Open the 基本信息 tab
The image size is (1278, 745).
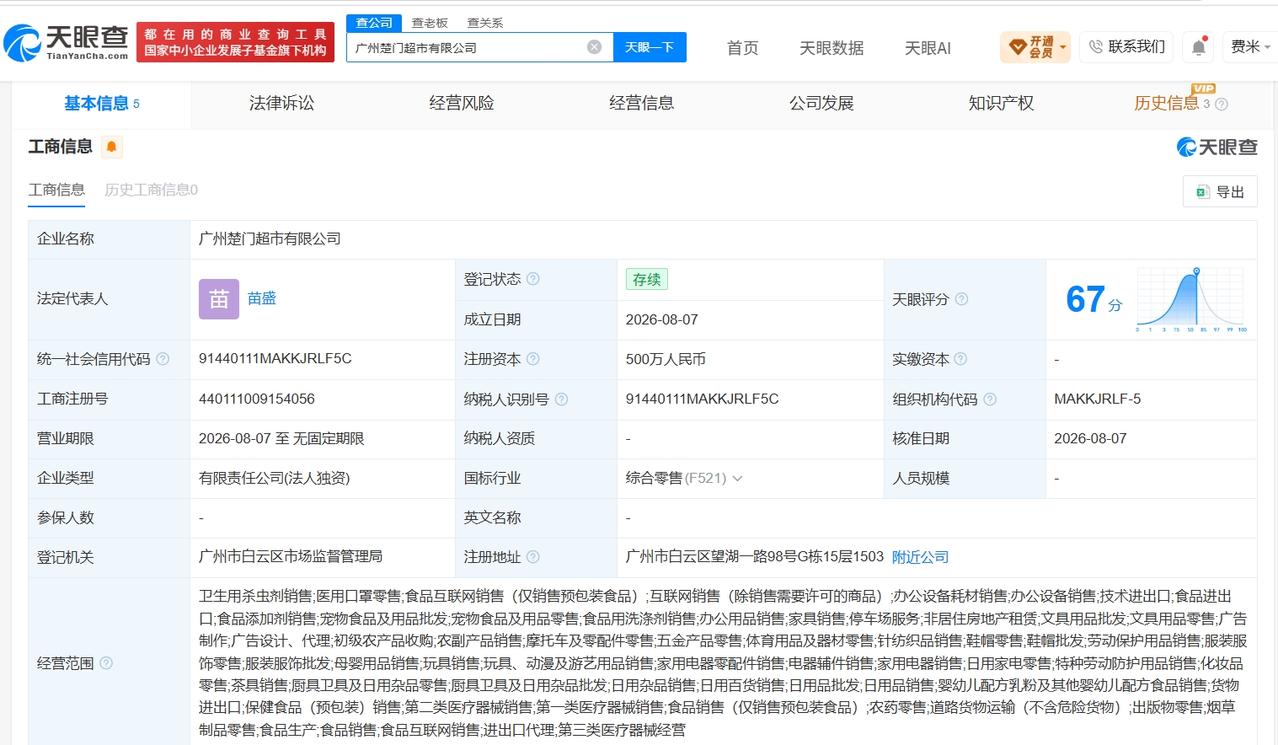pos(101,103)
